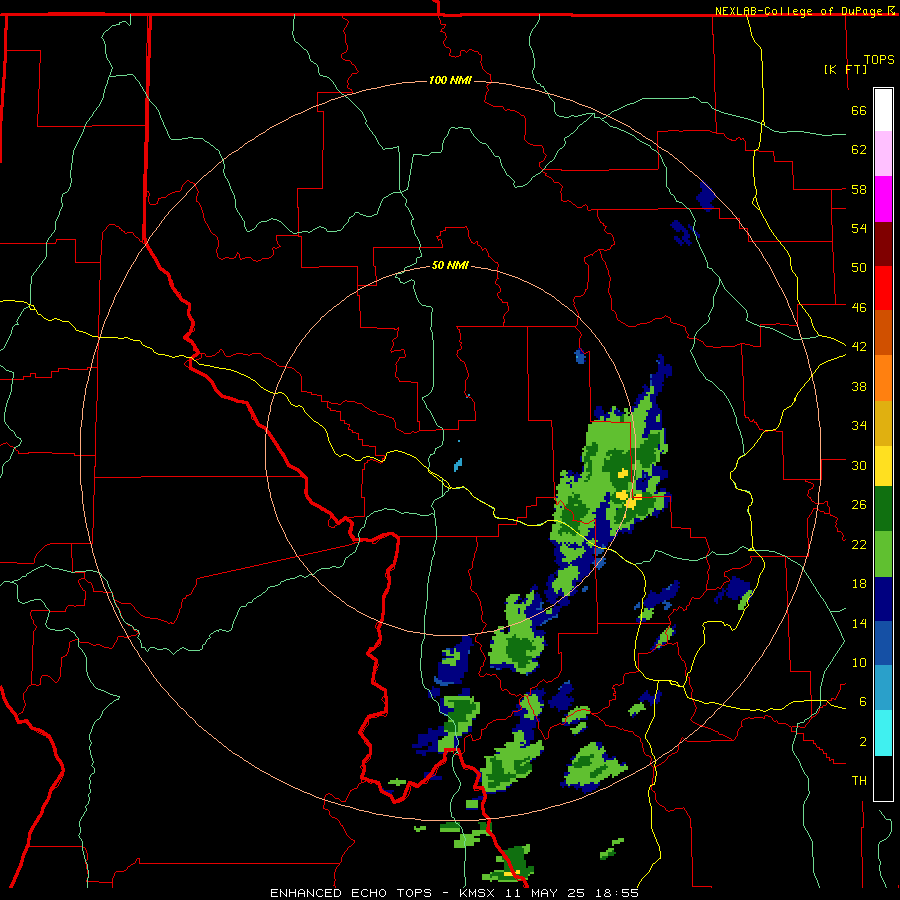The image size is (900, 900).
Task: Click the light pink legend color swatch
Action: [x=883, y=153]
